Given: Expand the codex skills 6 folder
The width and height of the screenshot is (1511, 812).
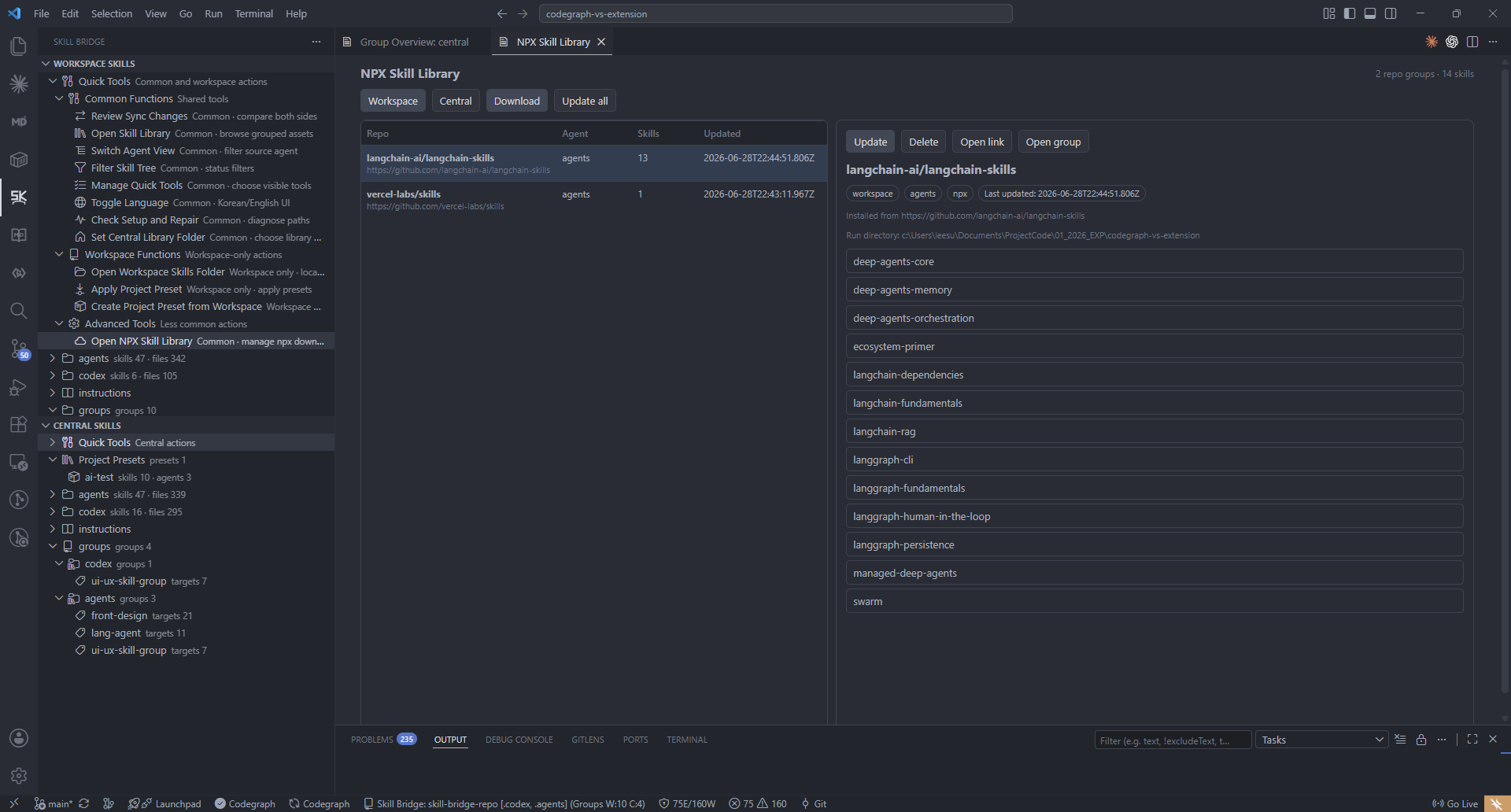Looking at the screenshot, I should tap(53, 375).
